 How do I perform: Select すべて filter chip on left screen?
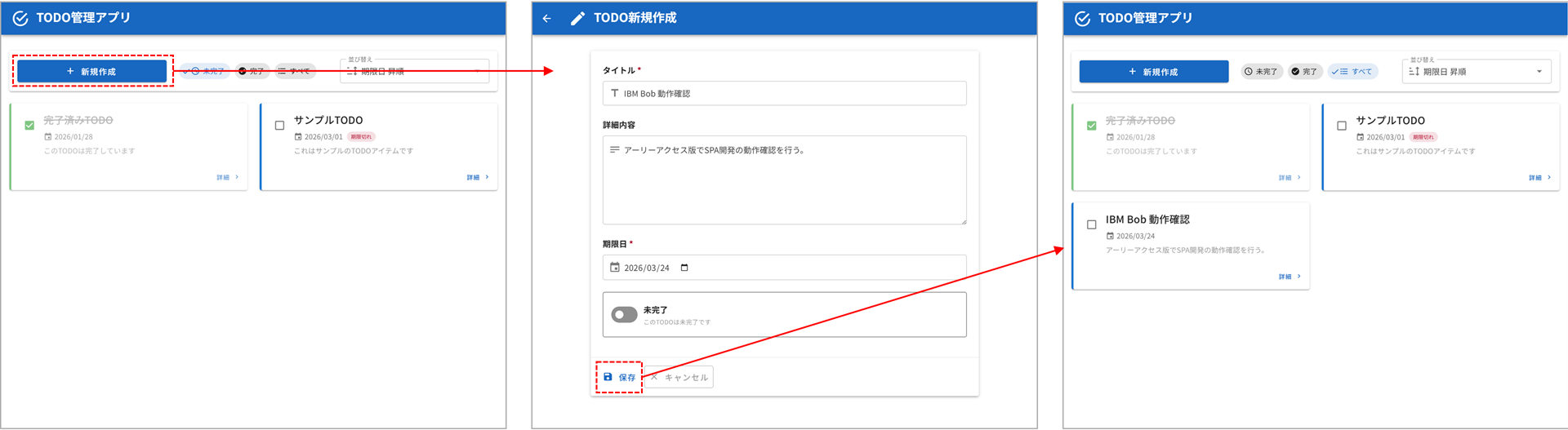294,72
